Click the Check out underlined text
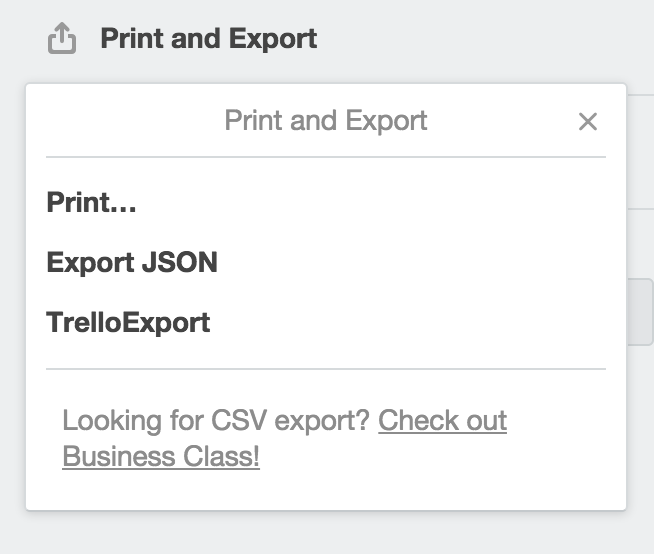Image resolution: width=654 pixels, height=554 pixels. pos(443,420)
